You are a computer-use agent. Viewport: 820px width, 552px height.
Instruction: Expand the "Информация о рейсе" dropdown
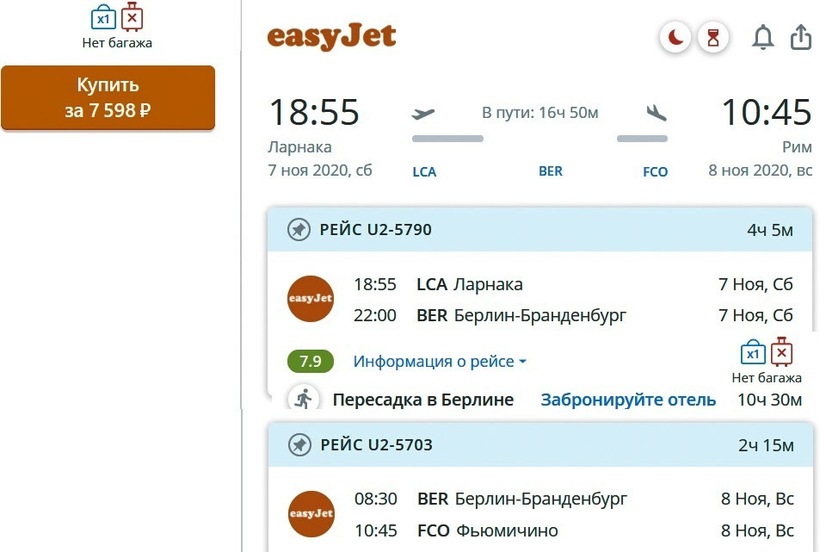[439, 361]
